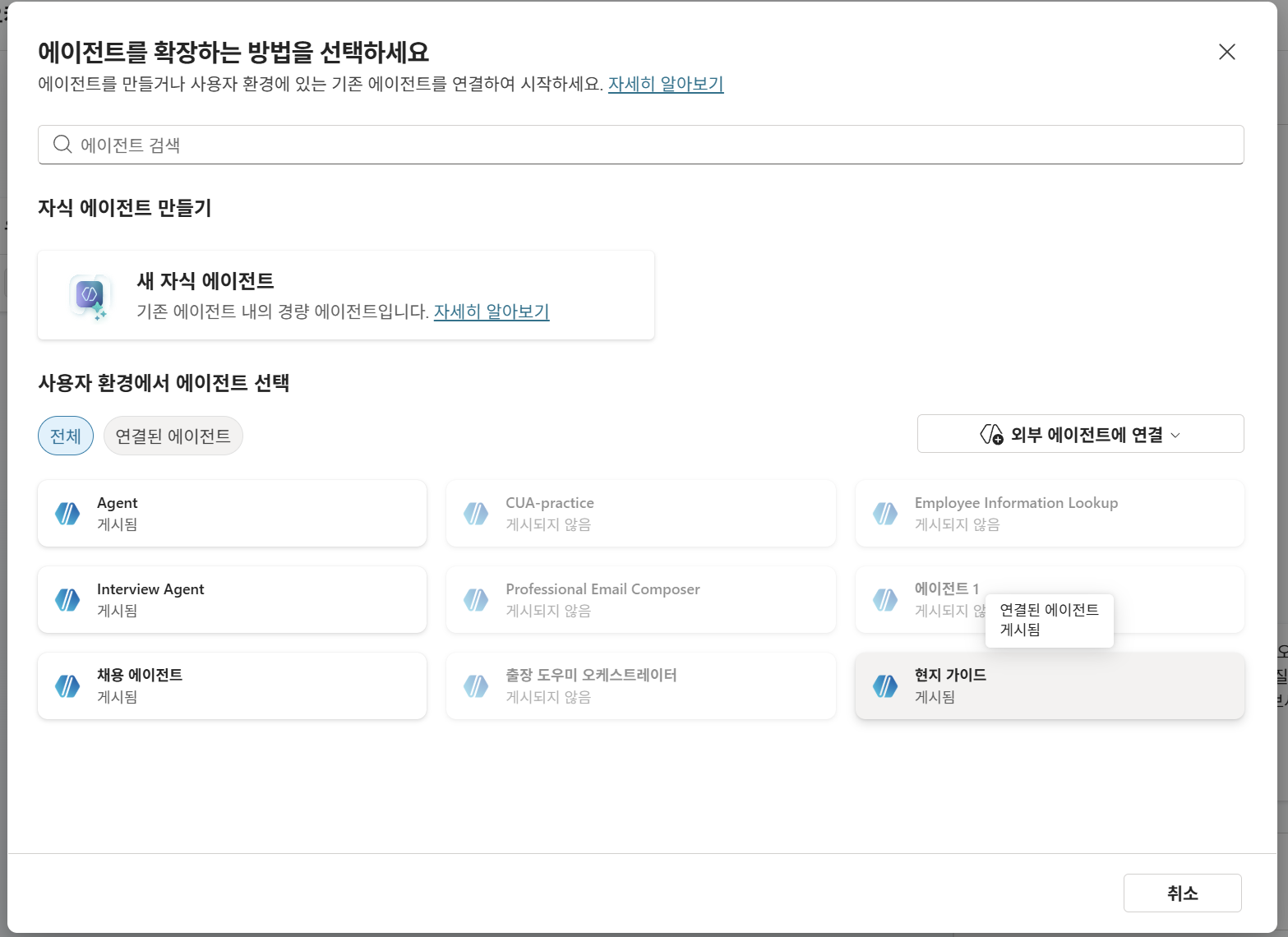This screenshot has height=937, width=1288.
Task: Open 자세히 알아보기 link in child agent card
Action: click(492, 312)
